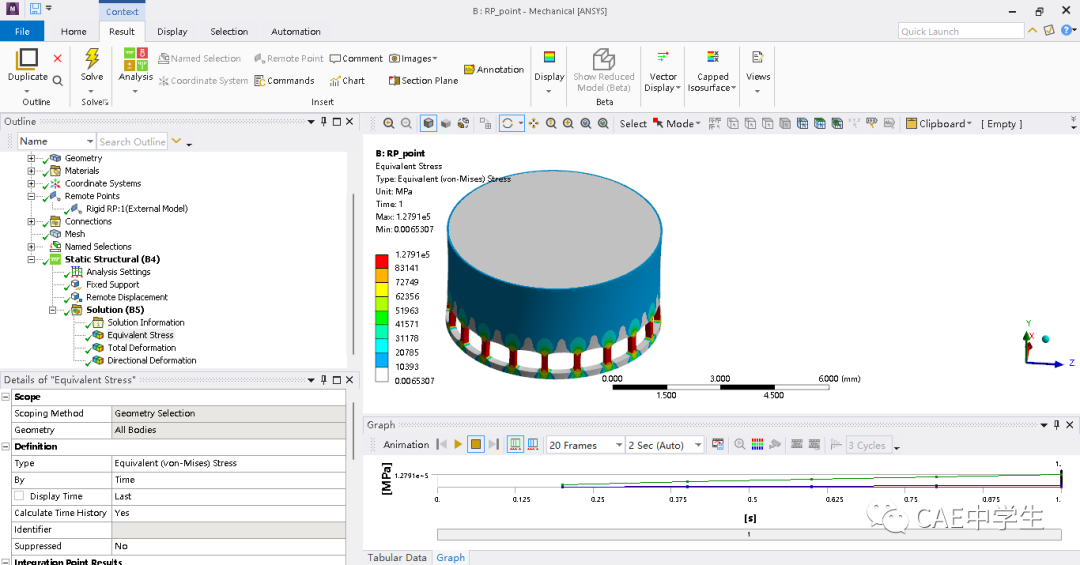This screenshot has height=565, width=1080.
Task: Click the Solve lightning bolt icon
Action: tap(92, 58)
